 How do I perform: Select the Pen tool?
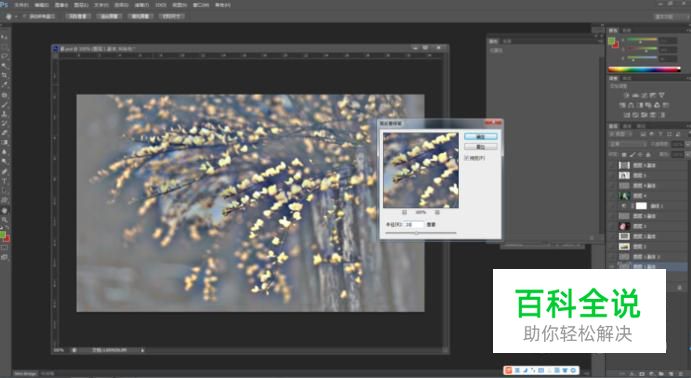coord(4,171)
